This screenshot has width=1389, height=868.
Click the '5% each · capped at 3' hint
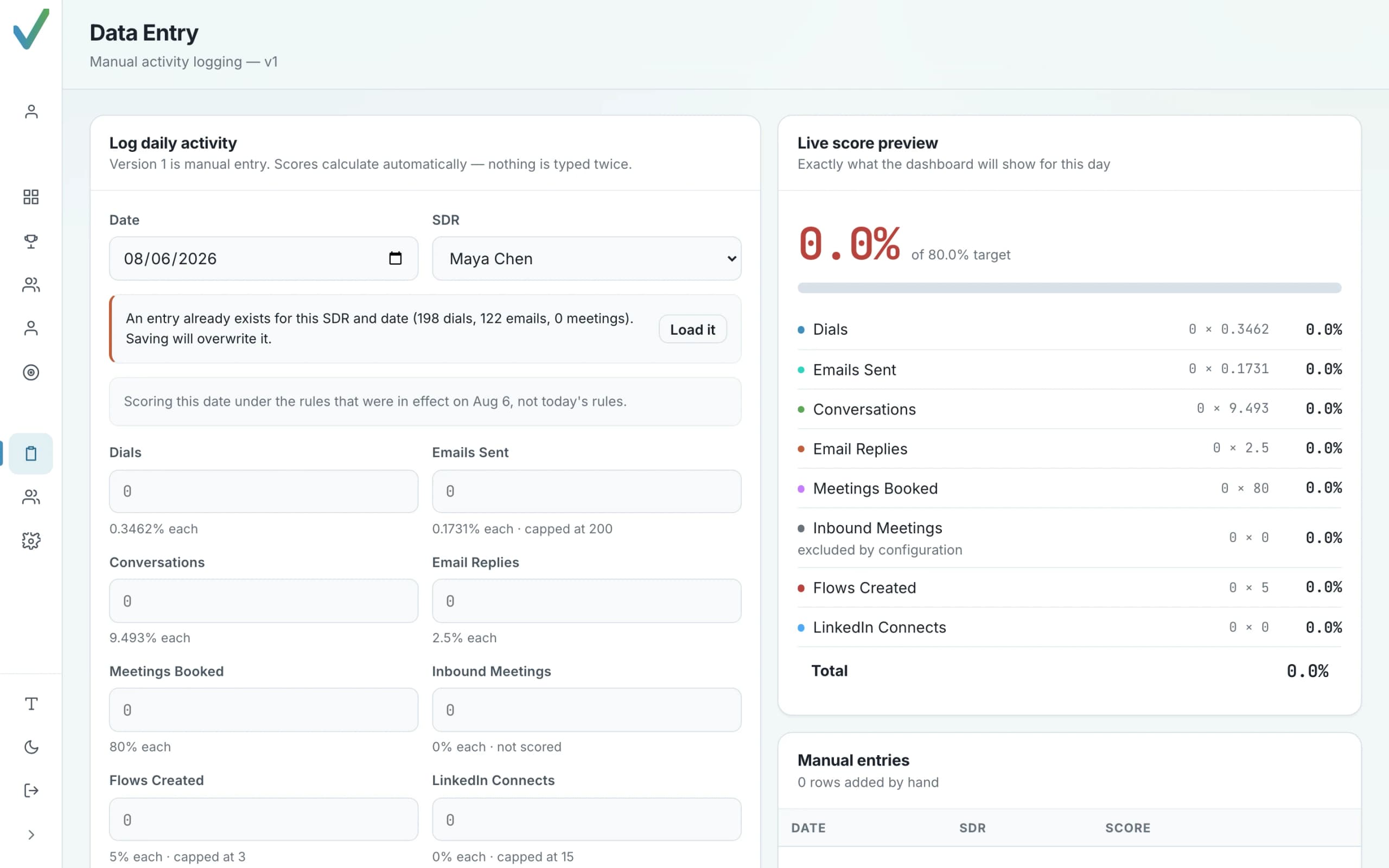177,857
